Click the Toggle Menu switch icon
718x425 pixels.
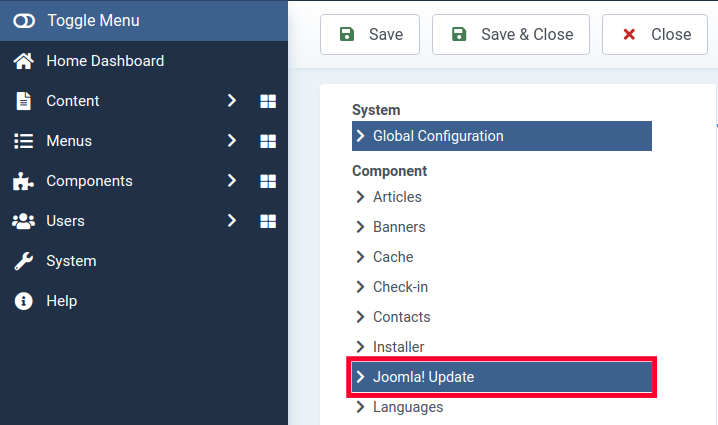[x=23, y=20]
